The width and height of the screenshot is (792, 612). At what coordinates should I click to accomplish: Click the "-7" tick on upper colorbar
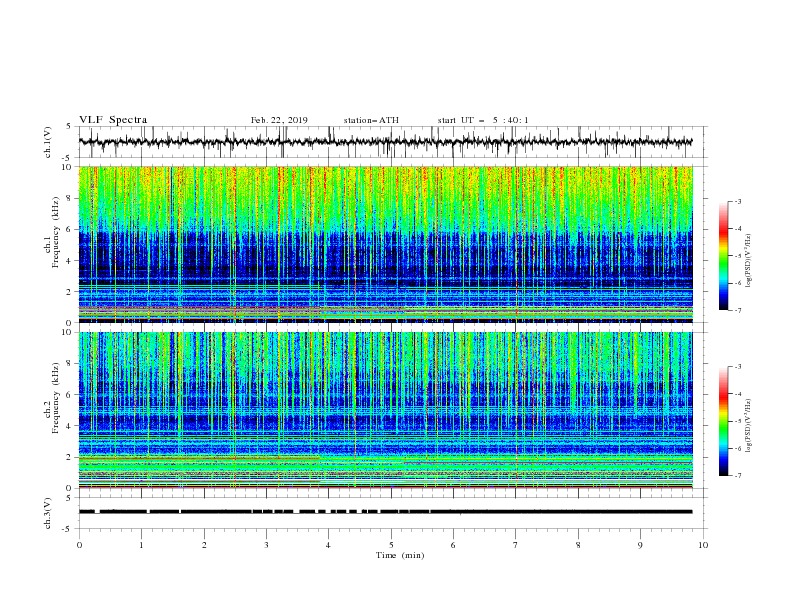click(738, 310)
